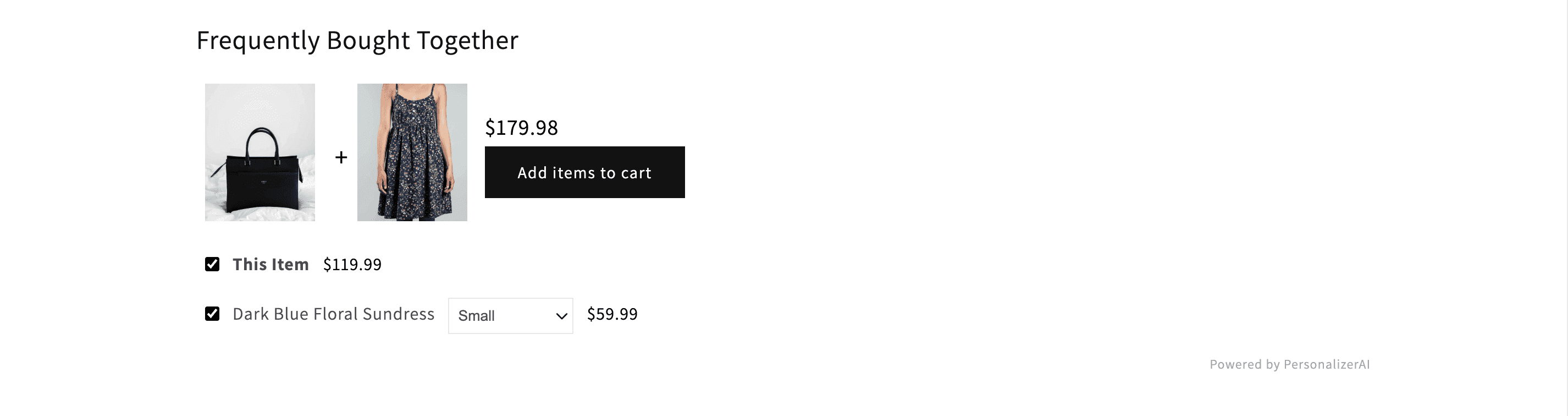Deselect the Dark Blue Floral Sundress checkbox
1568x416 pixels.
(x=212, y=314)
